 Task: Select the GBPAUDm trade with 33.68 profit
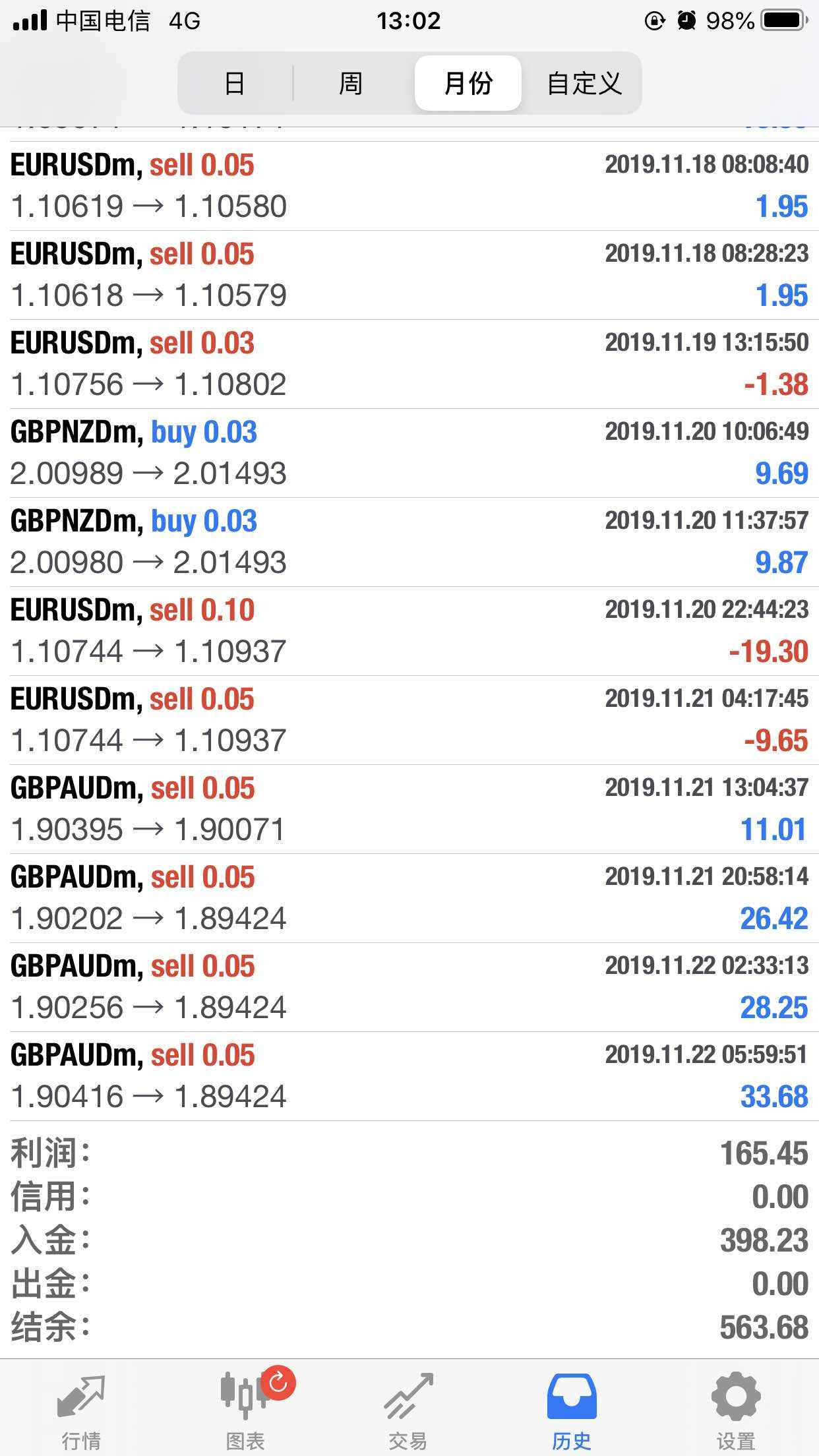point(409,1076)
